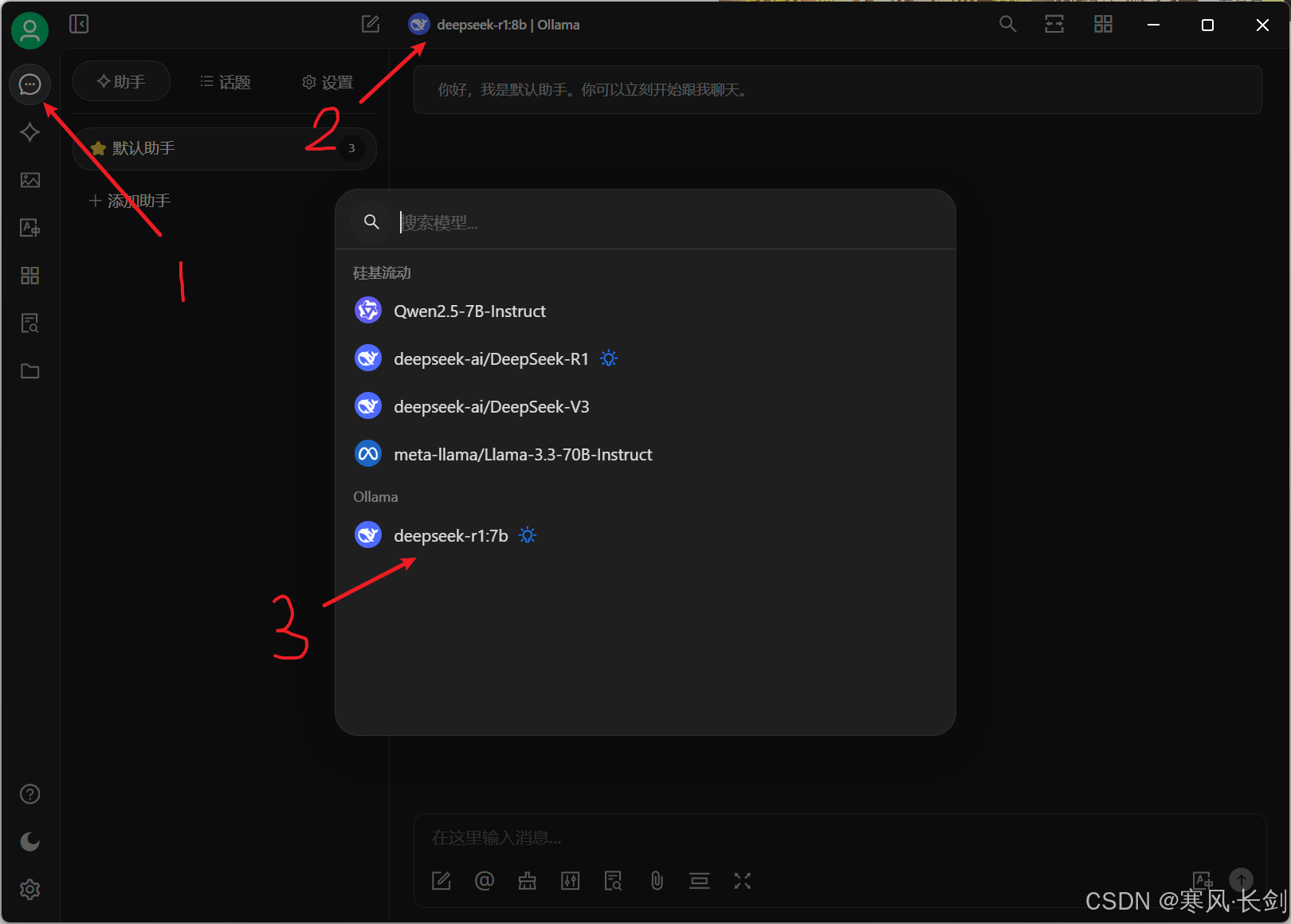
Task: Select the 默认助手 assistant
Action: (x=225, y=148)
